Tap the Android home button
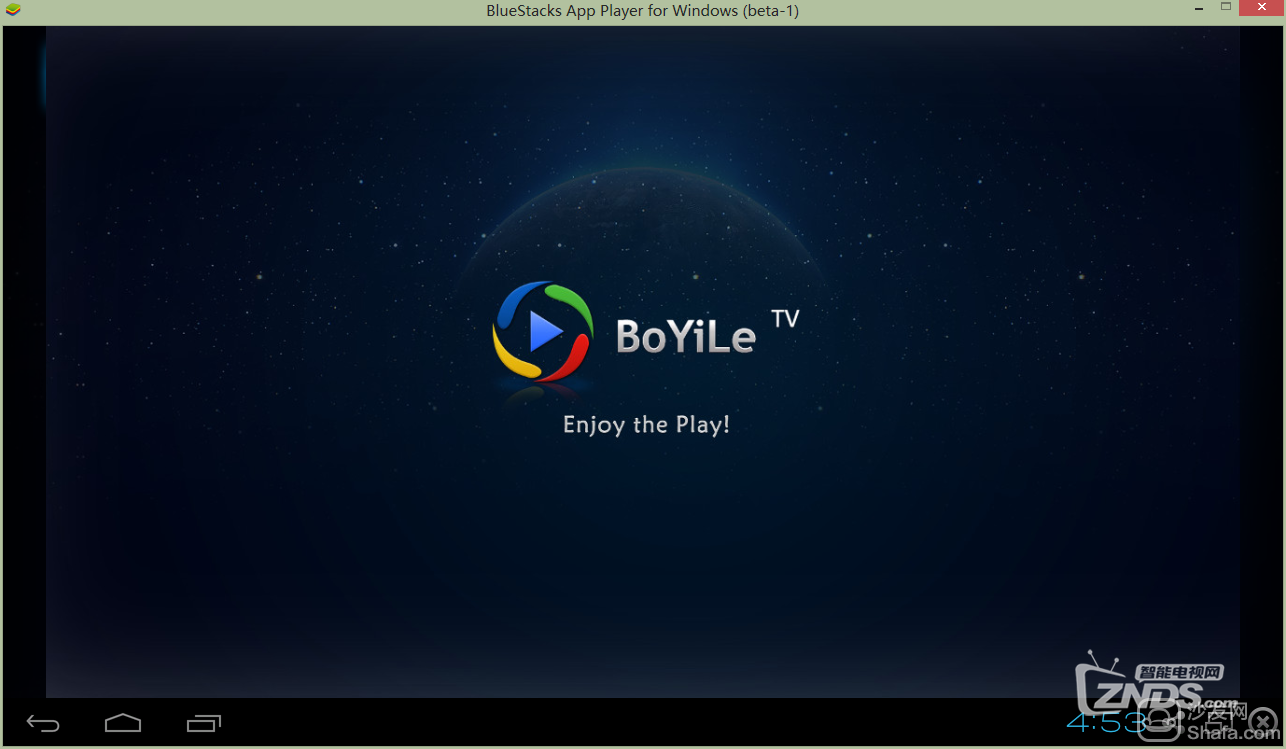The image size is (1286, 749). click(123, 723)
